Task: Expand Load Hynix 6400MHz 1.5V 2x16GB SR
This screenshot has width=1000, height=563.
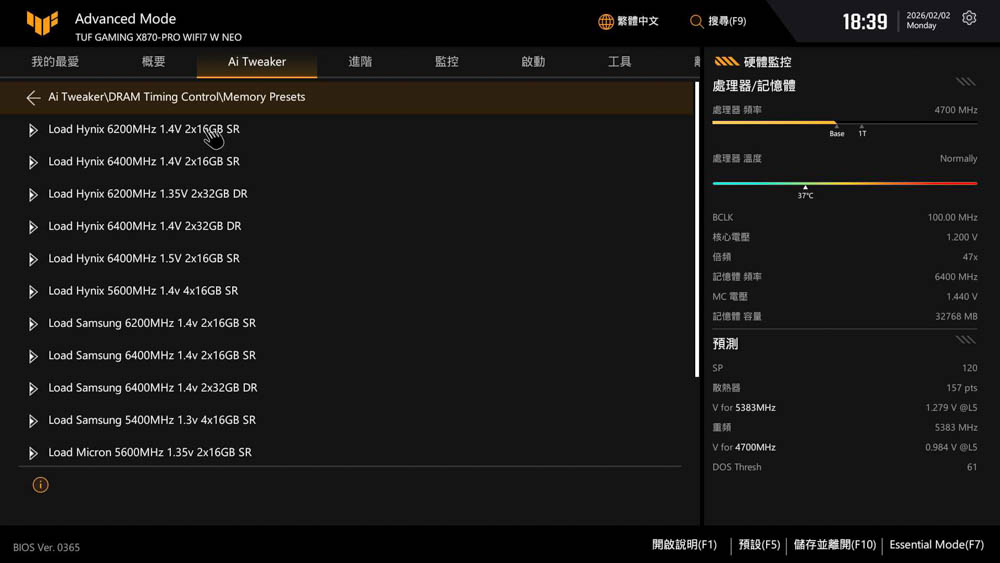Action: [144, 259]
